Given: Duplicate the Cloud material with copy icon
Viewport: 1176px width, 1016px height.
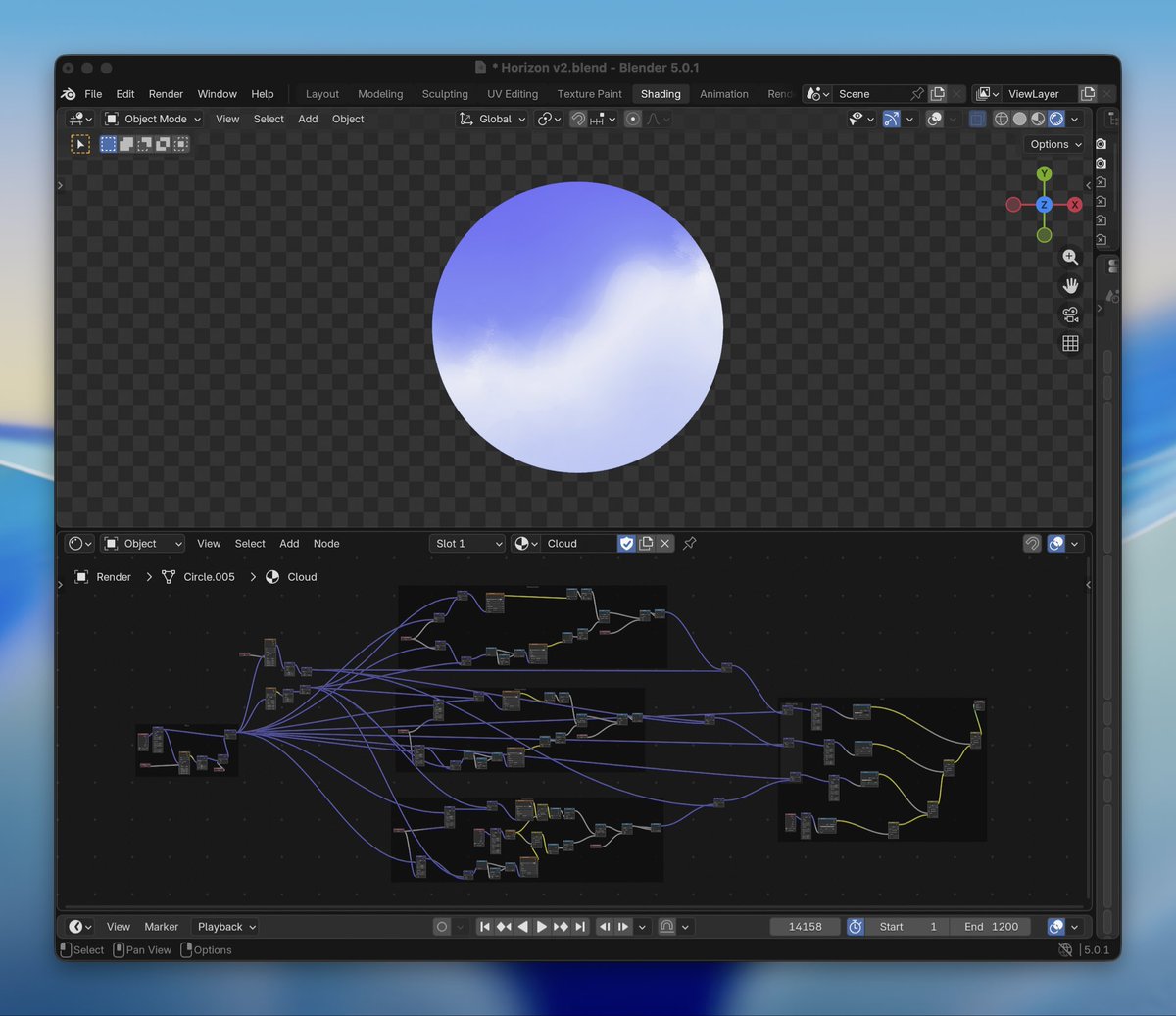Looking at the screenshot, I should point(646,544).
